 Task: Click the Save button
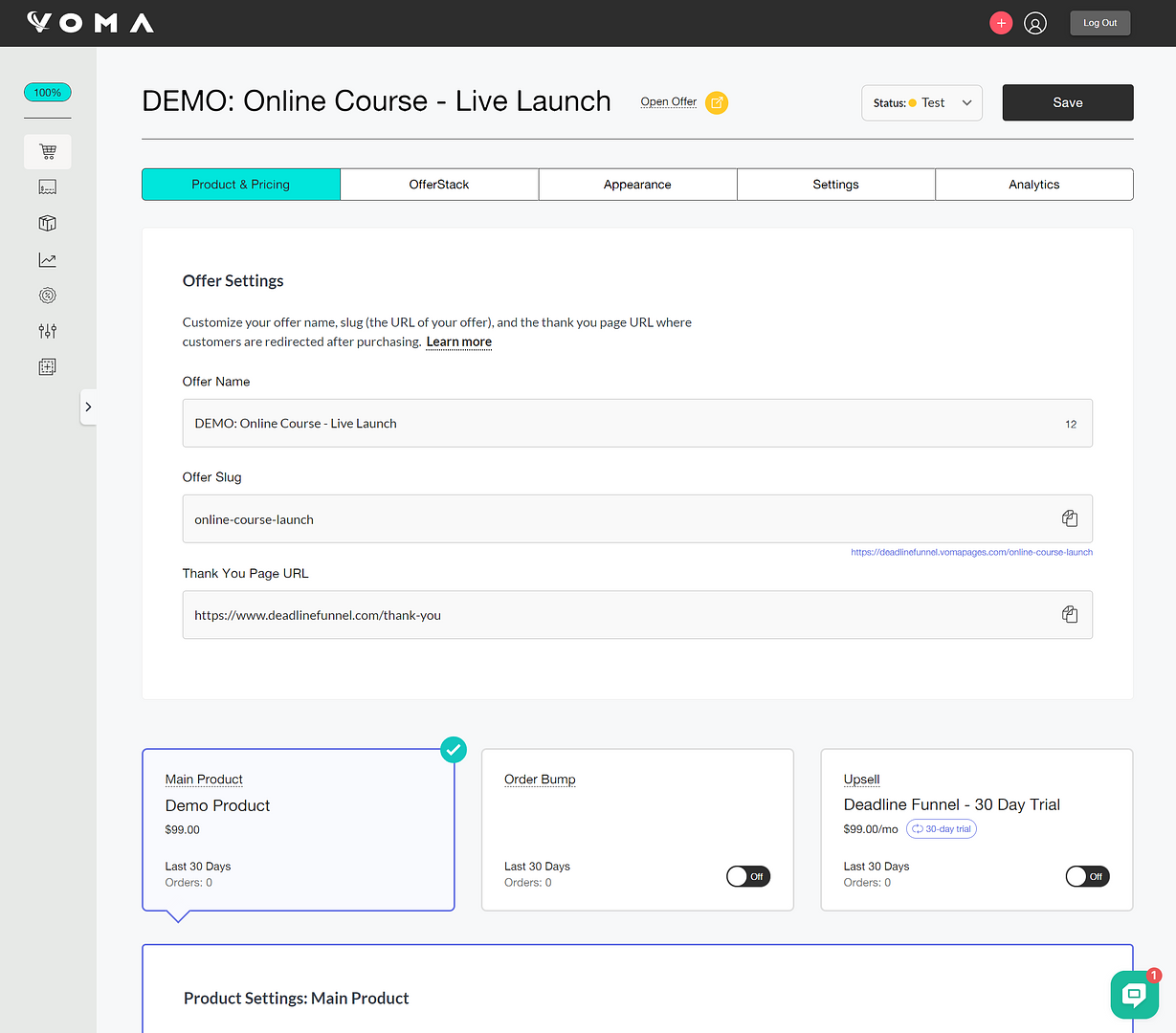[x=1068, y=102]
